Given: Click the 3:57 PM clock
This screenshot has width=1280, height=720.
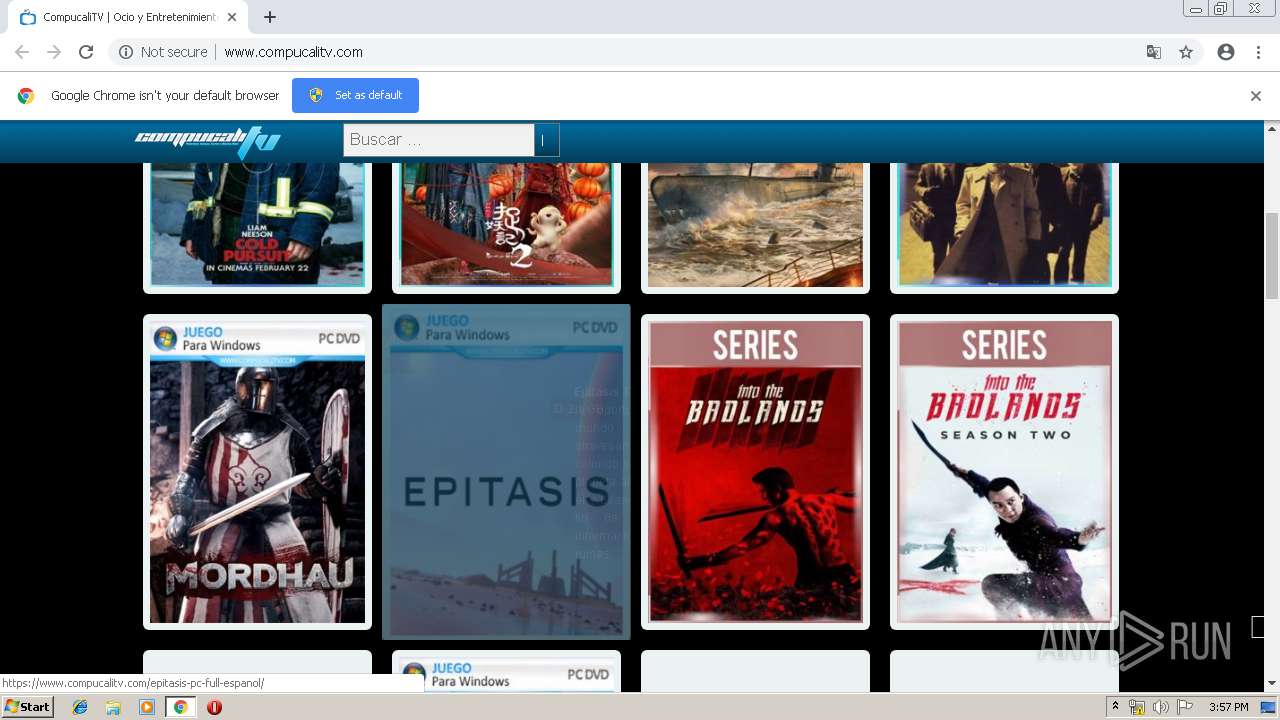Looking at the screenshot, I should 1228,707.
